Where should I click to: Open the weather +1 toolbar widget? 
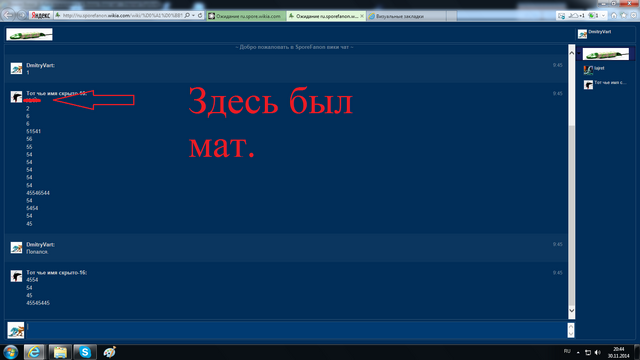(577, 16)
